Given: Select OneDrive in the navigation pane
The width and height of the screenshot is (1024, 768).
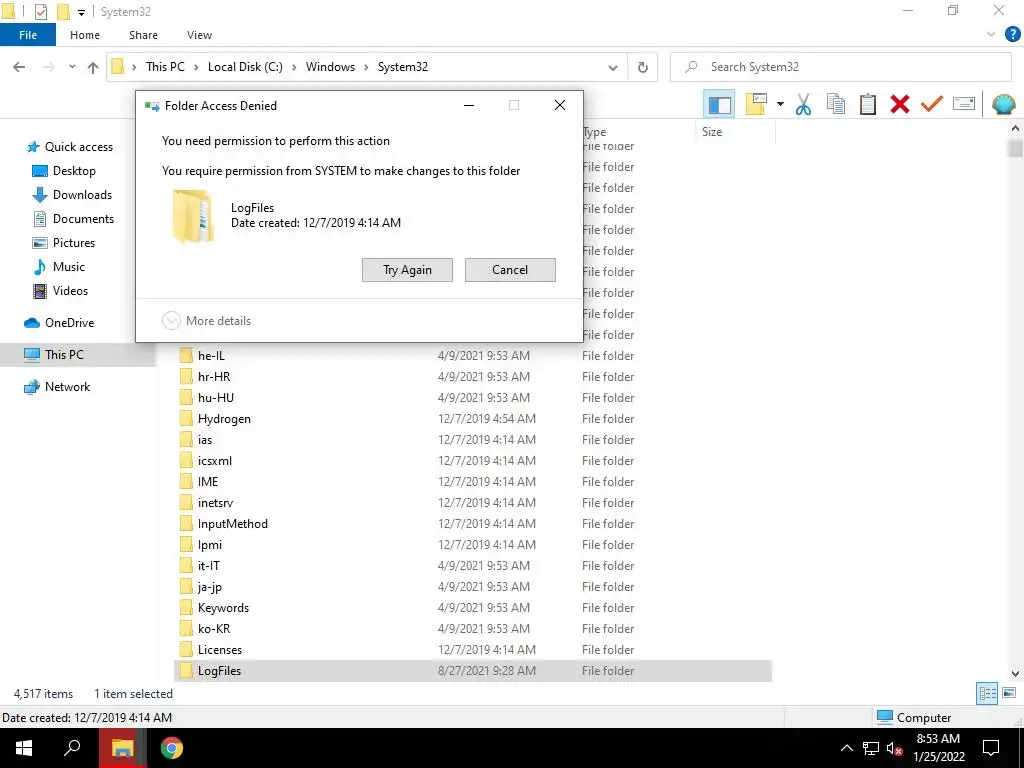Looking at the screenshot, I should (59, 323).
